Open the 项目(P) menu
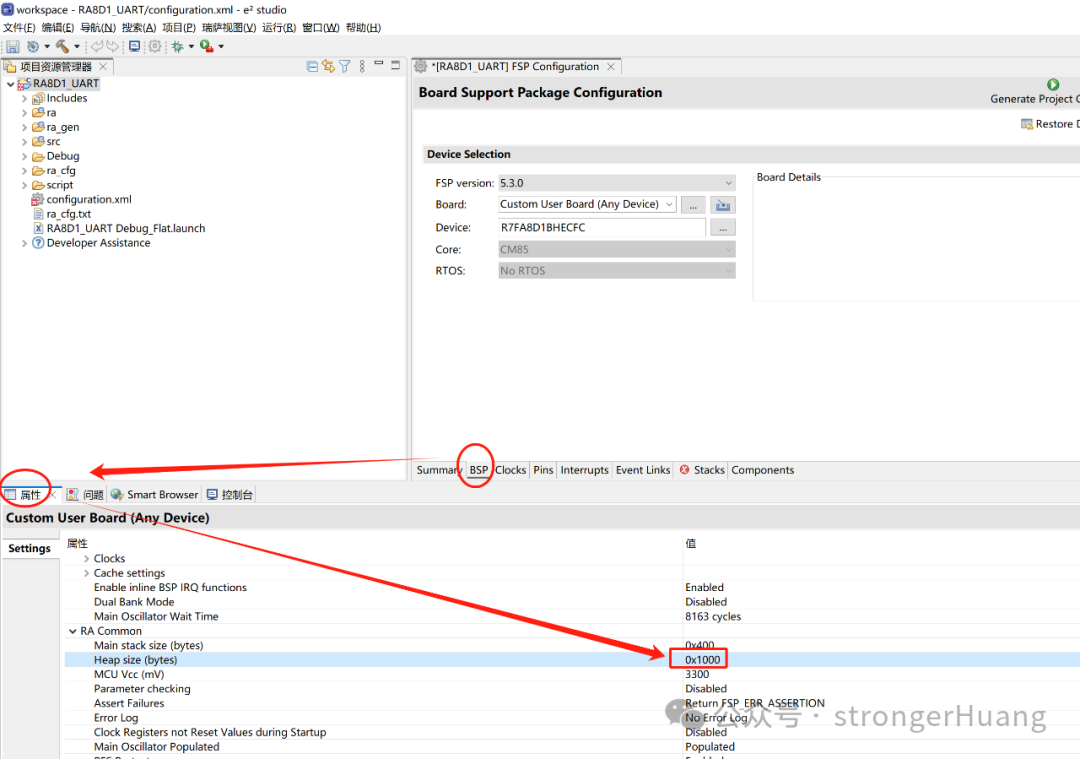 179,28
